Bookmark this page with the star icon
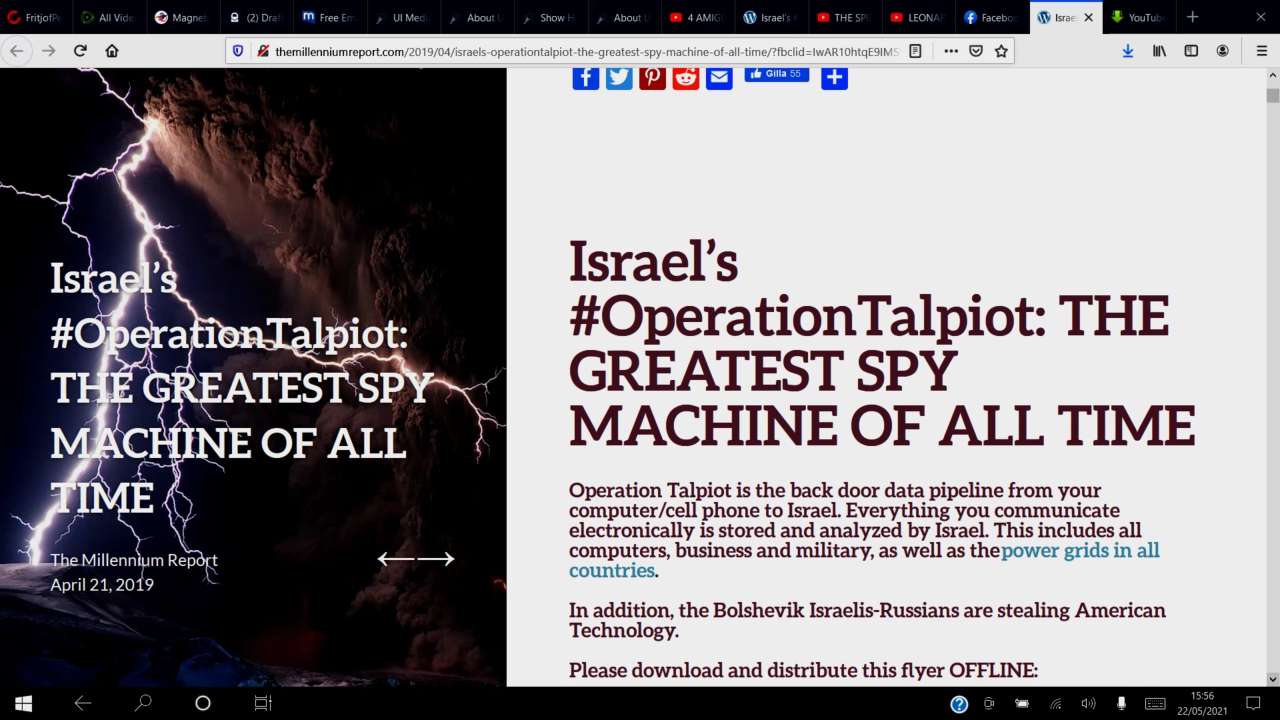The image size is (1280, 720). (x=1001, y=51)
